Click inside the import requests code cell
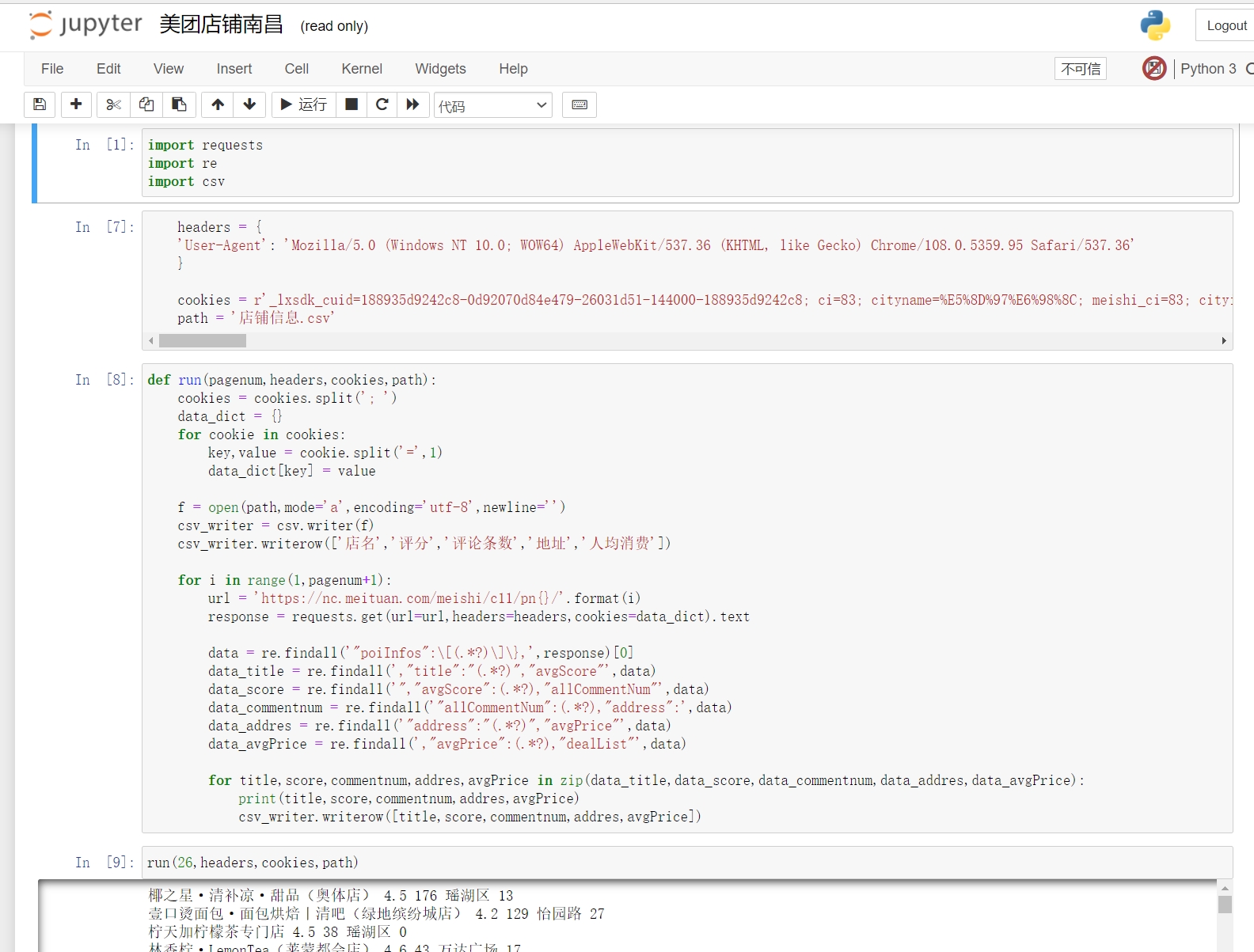1254x952 pixels. [x=687, y=163]
